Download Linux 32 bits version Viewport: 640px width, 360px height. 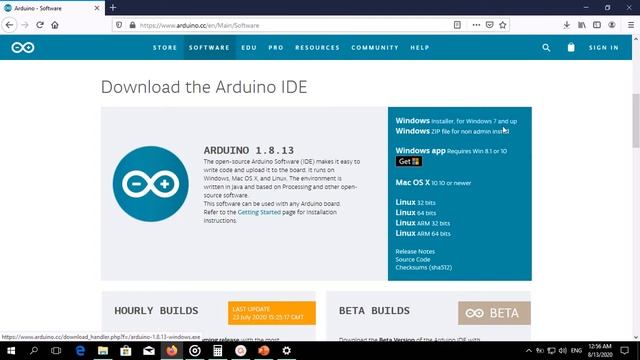point(415,202)
